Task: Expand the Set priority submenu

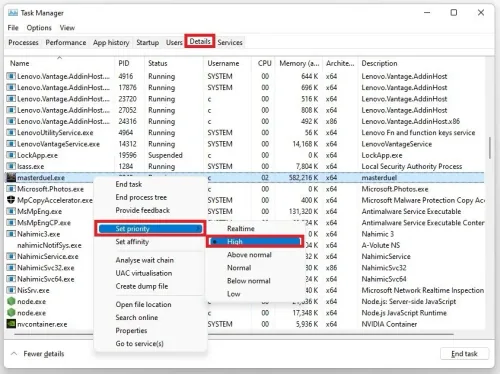Action: (x=150, y=229)
